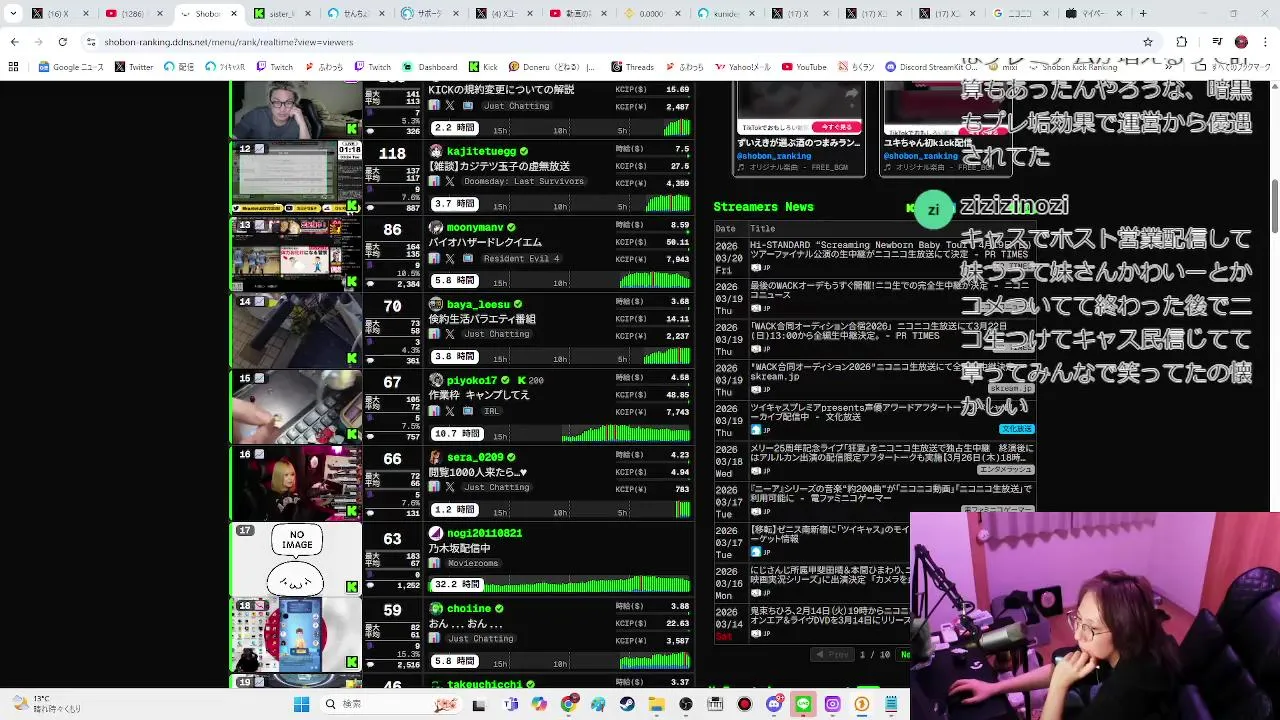Screen dimensions: 1280x720
Task: Open the piyoko17 channel link
Action: [x=472, y=380]
